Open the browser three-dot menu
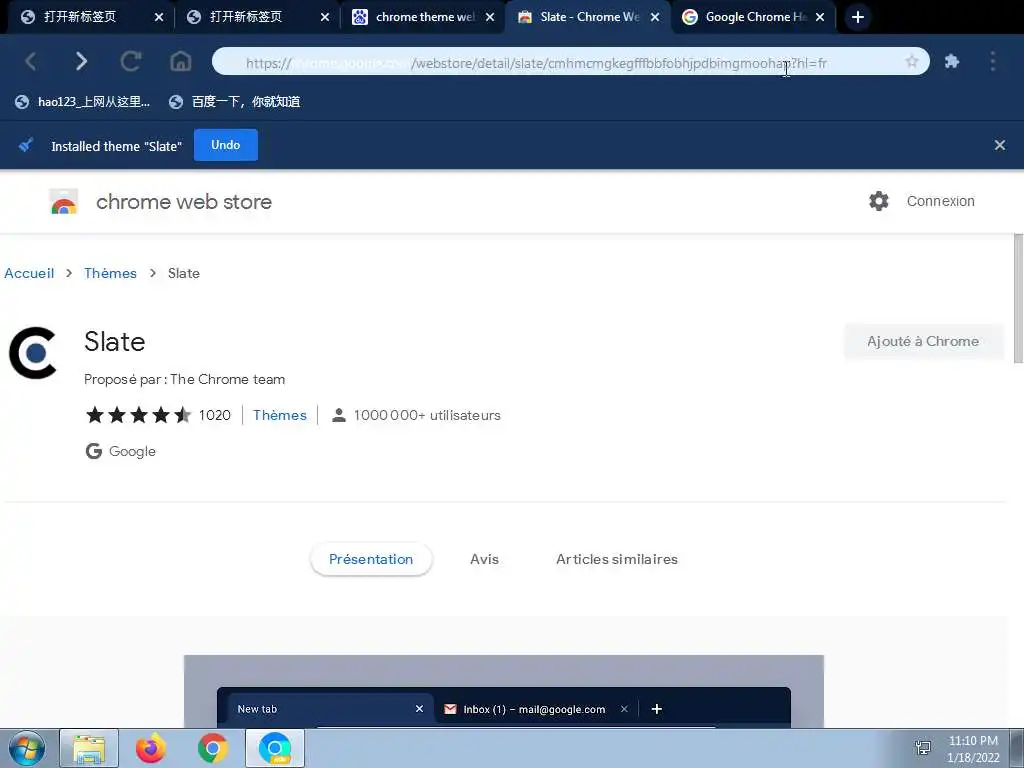The height and width of the screenshot is (768, 1024). tap(993, 61)
